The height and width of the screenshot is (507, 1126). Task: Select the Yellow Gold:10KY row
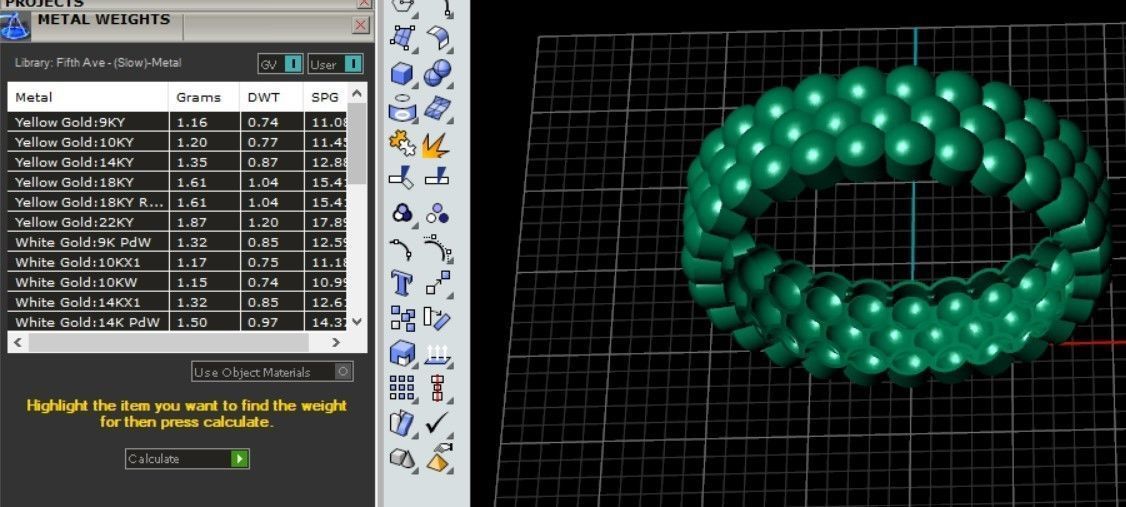click(x=177, y=142)
